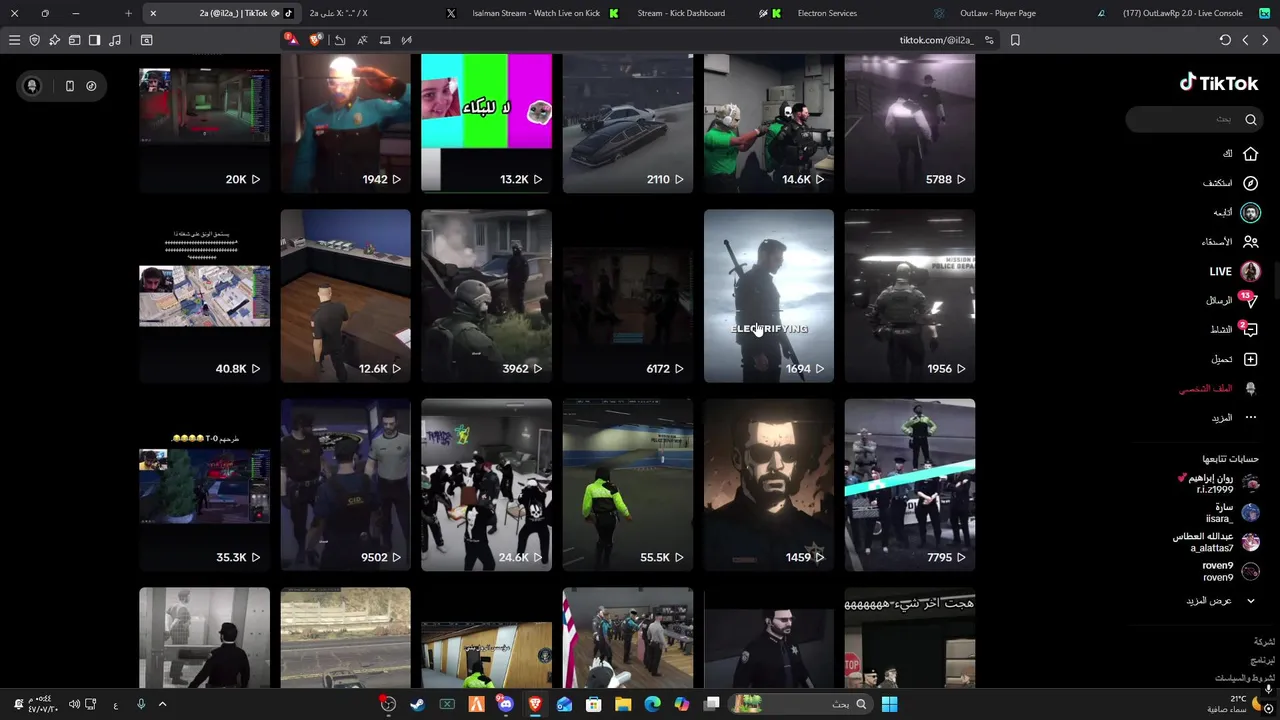Open the Explore compass icon
This screenshot has height=720, width=1280.
(x=1250, y=183)
